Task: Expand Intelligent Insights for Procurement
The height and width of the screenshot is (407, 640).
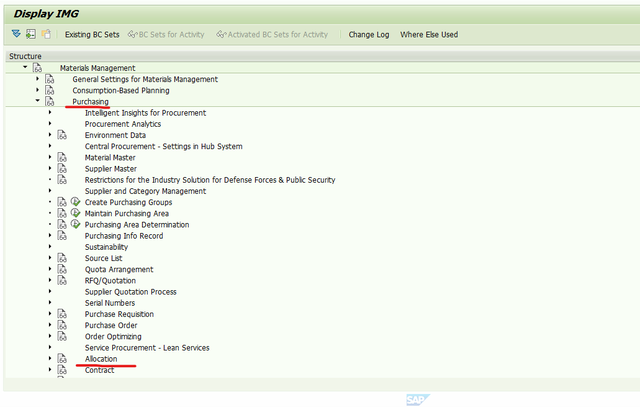Action: point(50,112)
